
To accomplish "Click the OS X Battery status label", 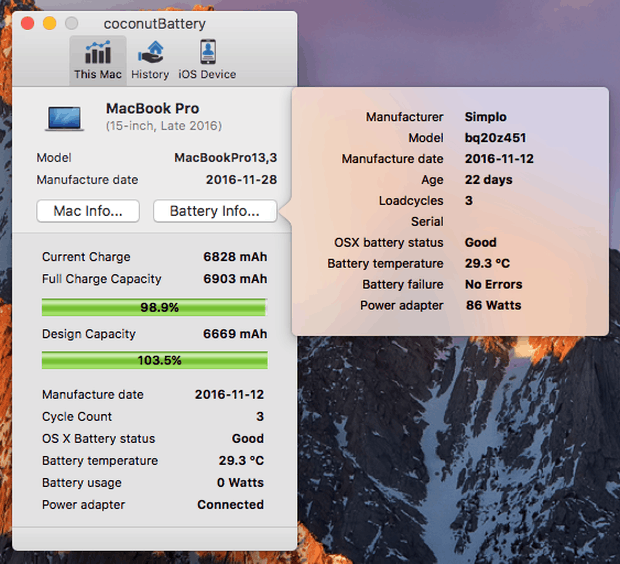I will (98, 439).
